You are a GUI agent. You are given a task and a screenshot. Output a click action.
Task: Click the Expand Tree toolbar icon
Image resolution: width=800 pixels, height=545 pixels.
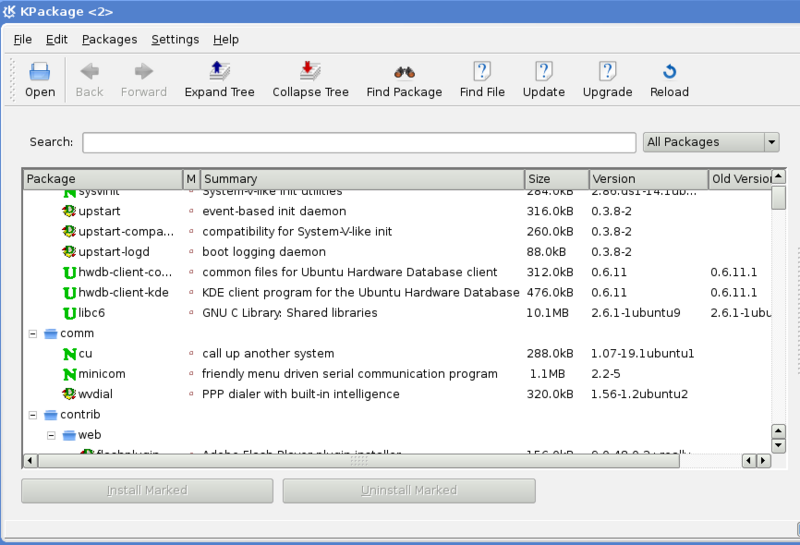pyautogui.click(x=219, y=71)
